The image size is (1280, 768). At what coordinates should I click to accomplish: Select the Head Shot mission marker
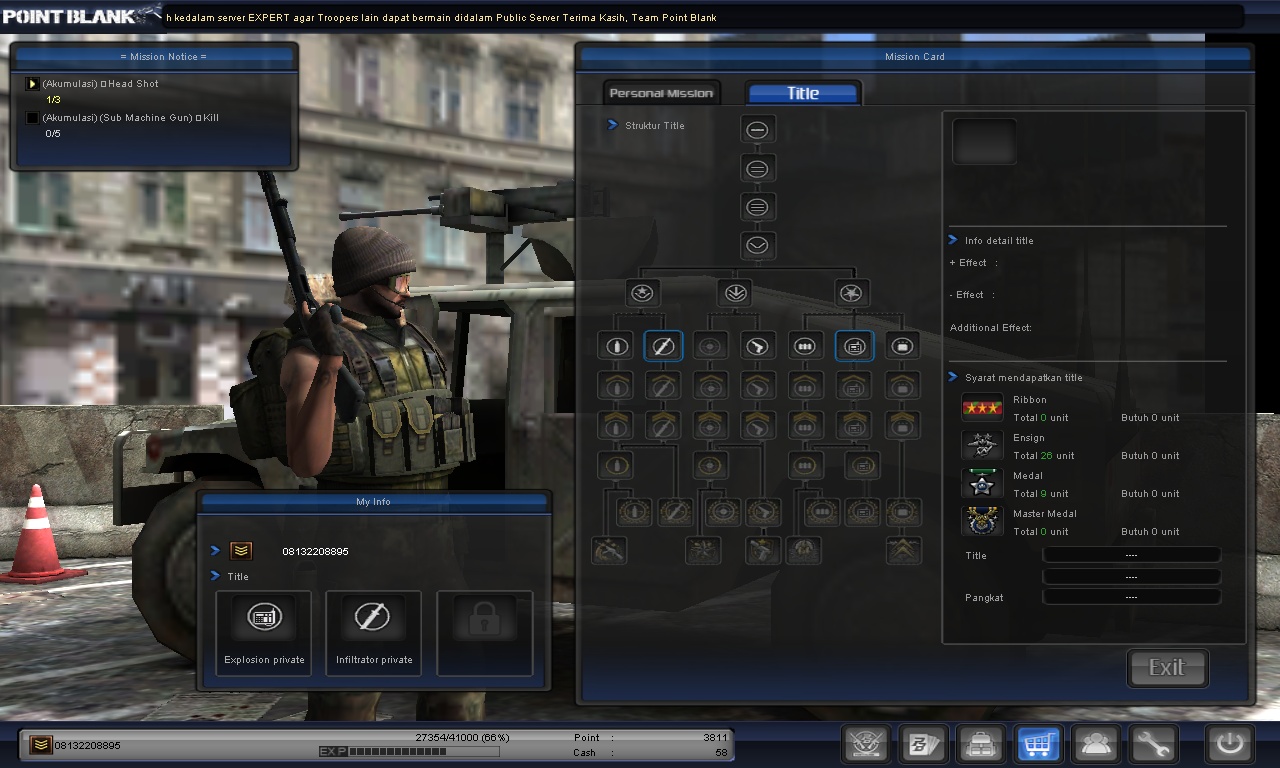pyautogui.click(x=32, y=84)
